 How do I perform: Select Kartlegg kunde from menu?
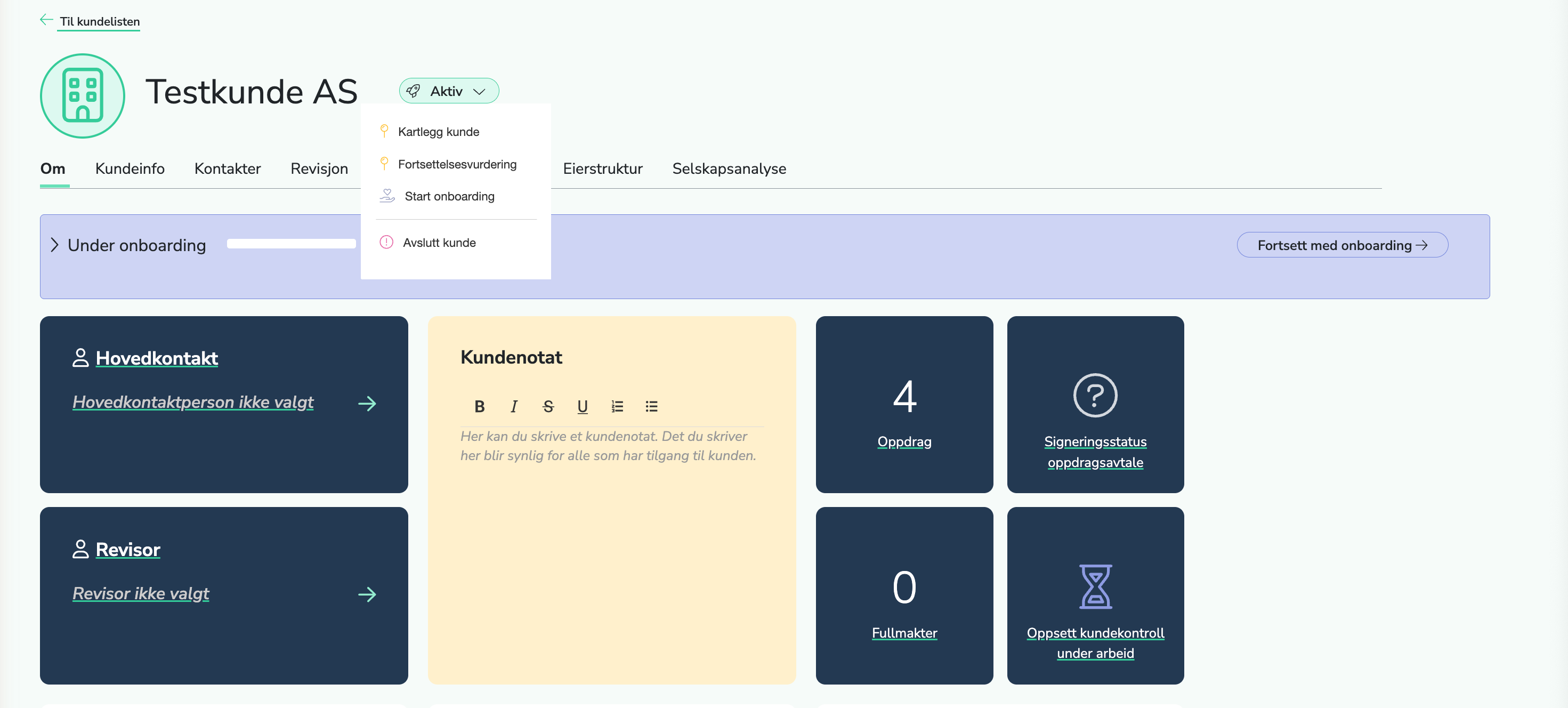(x=438, y=132)
